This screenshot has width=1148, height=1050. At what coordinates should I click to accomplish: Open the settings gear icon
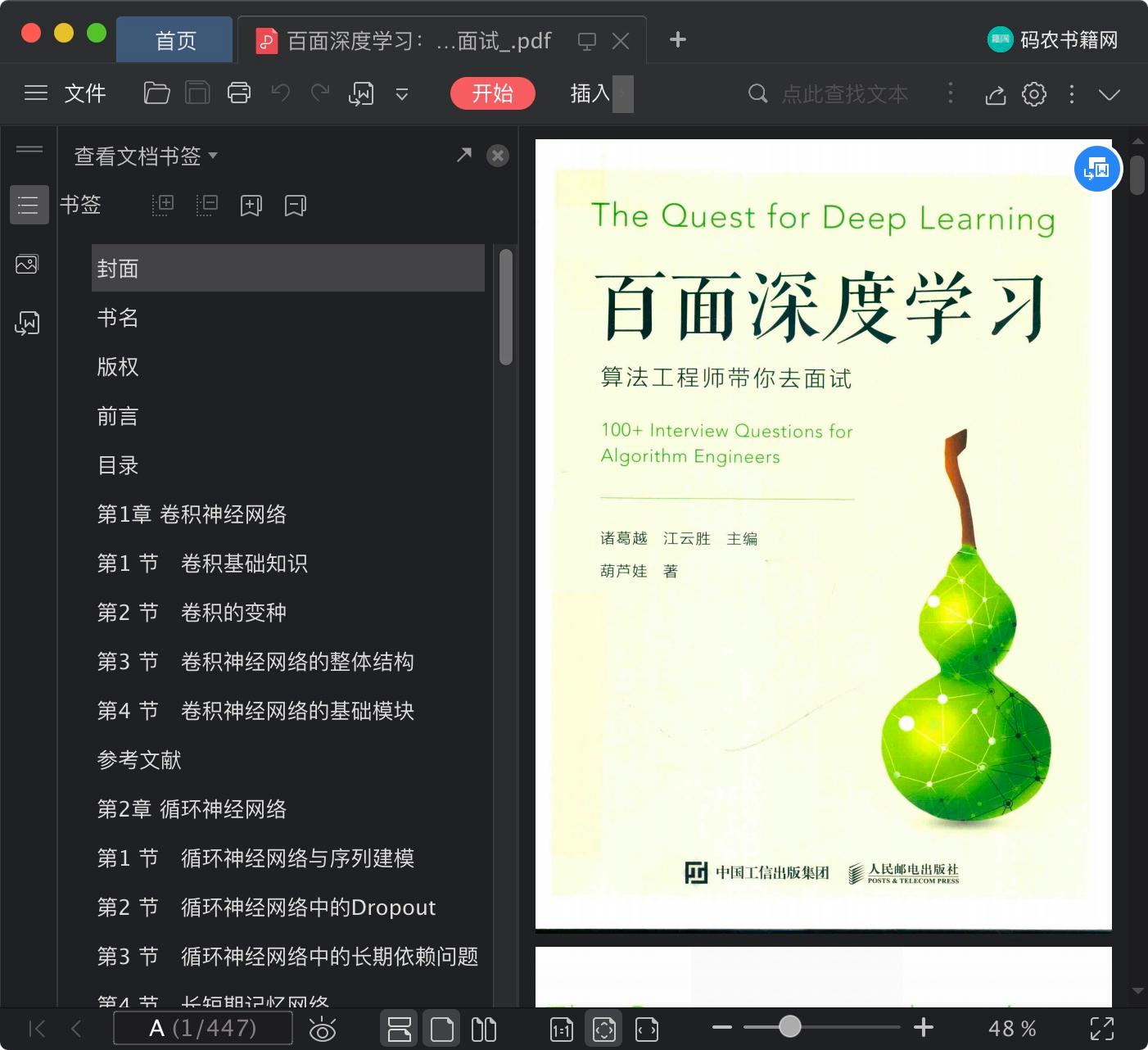(1034, 94)
